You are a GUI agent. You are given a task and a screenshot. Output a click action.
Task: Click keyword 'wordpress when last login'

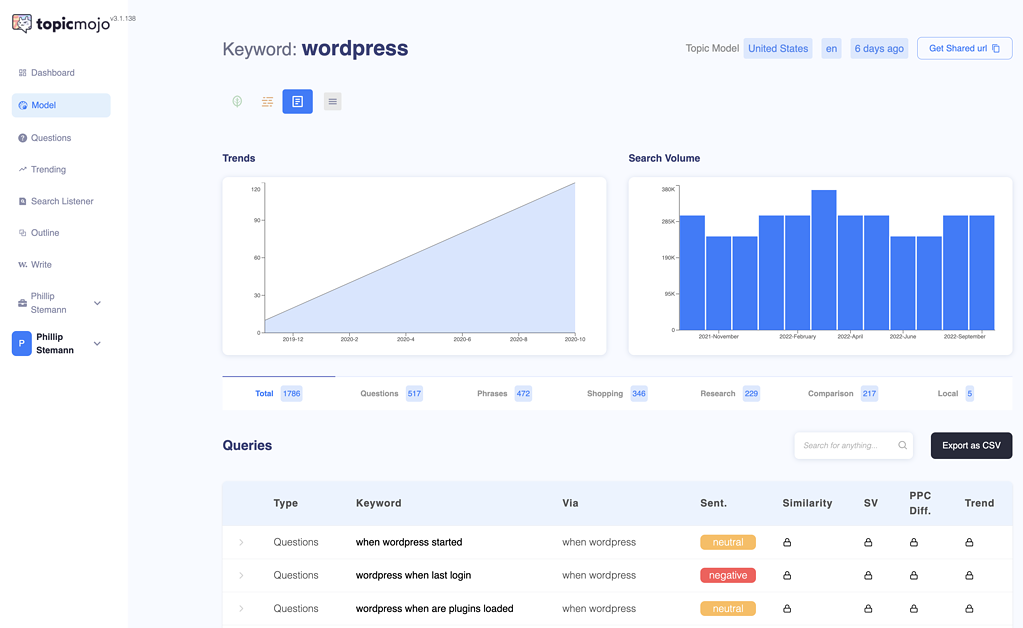pyautogui.click(x=413, y=575)
